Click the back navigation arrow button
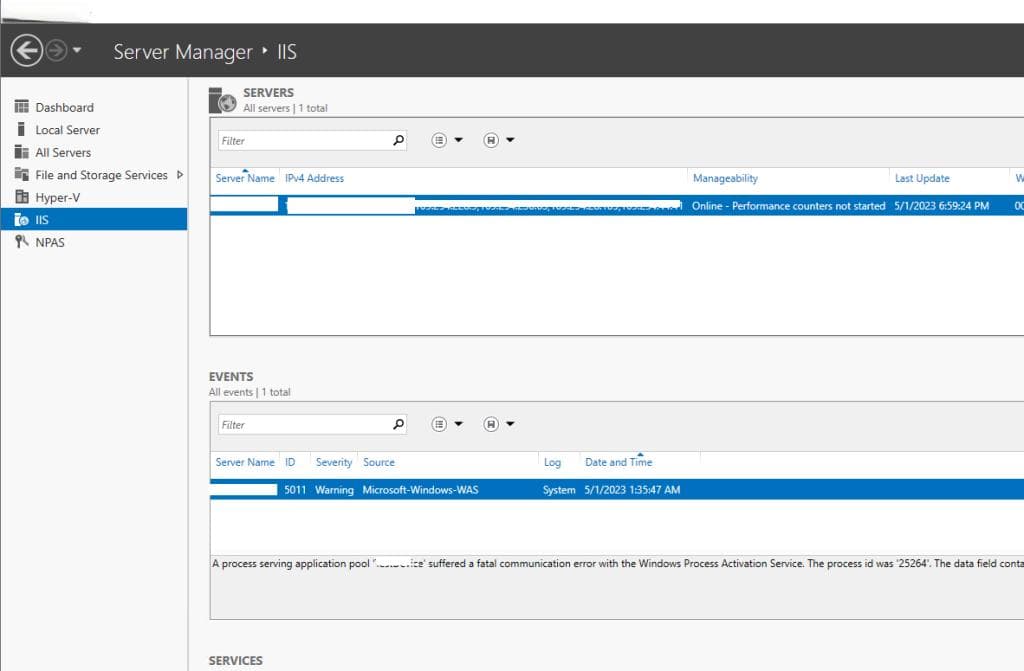 (27, 50)
